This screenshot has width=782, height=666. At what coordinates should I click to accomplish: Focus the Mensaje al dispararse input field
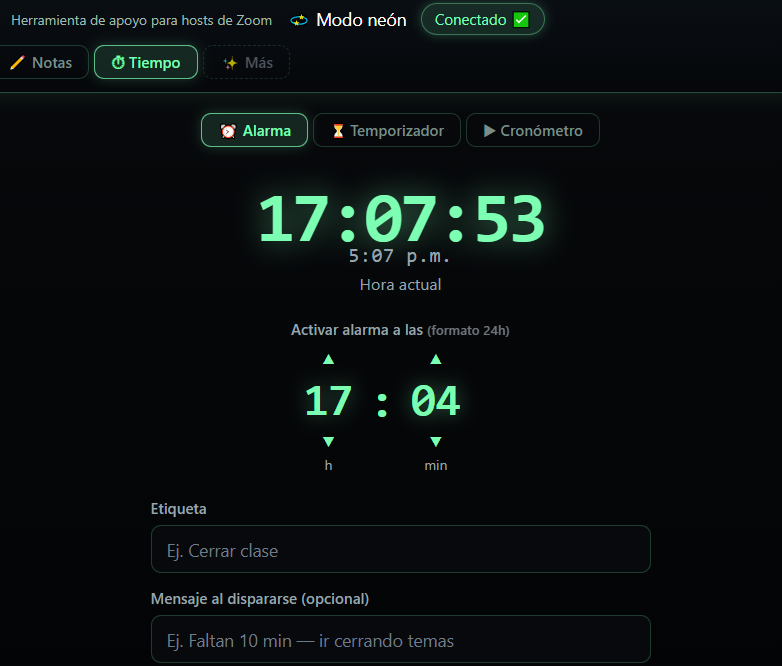point(401,639)
